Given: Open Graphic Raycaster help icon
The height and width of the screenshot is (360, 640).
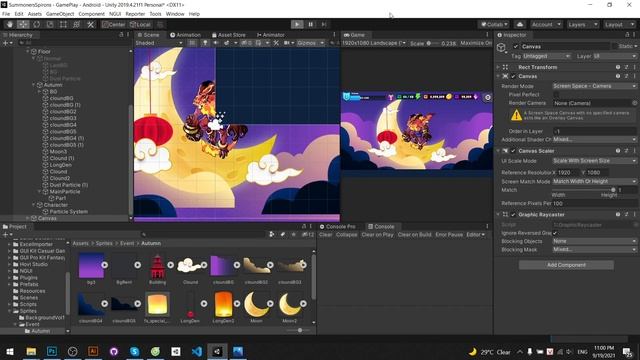Looking at the screenshot, I should (x=618, y=215).
